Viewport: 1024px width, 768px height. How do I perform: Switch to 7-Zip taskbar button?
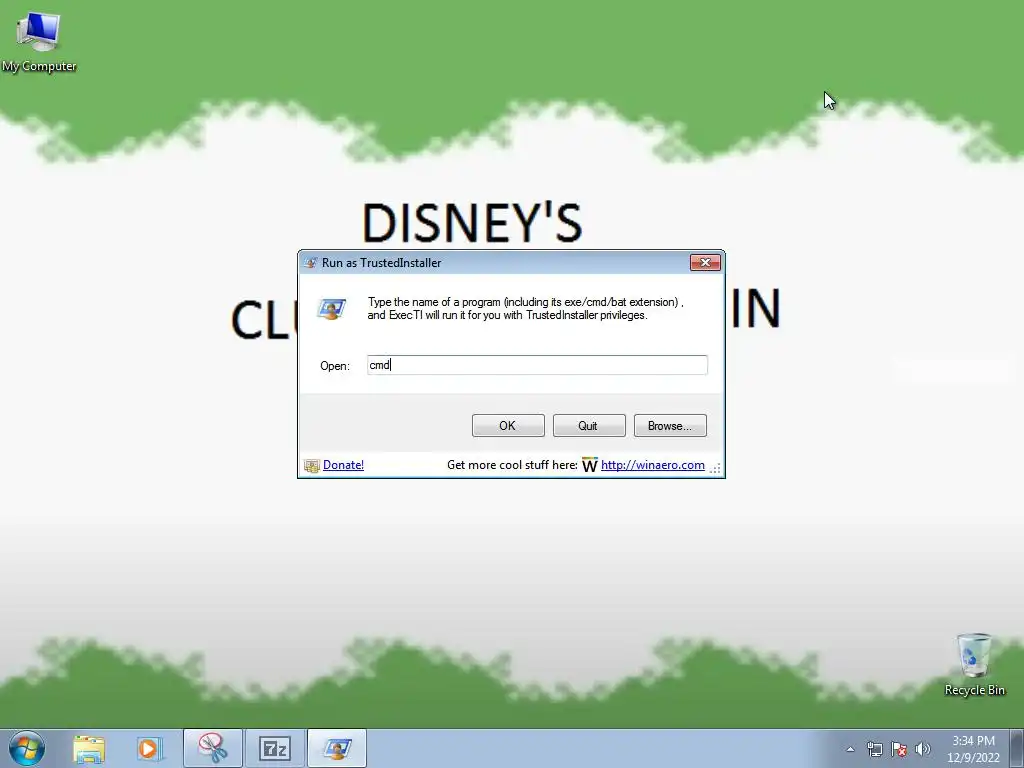[x=274, y=748]
